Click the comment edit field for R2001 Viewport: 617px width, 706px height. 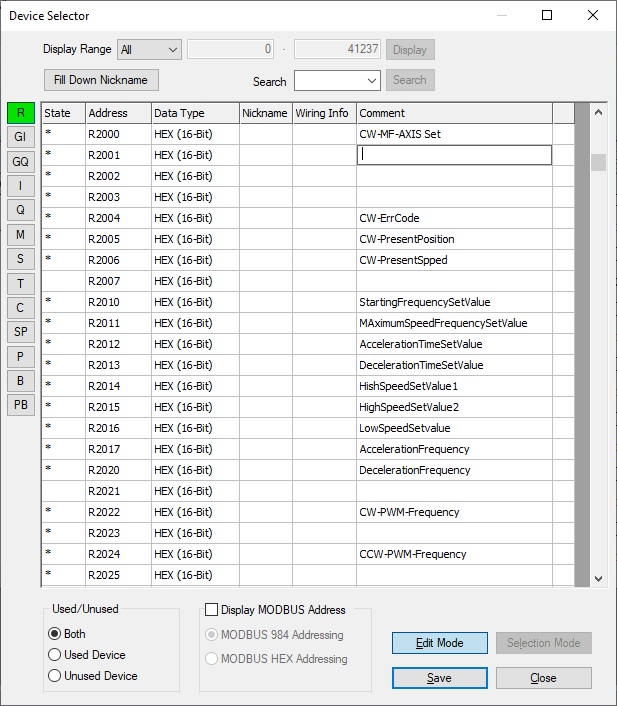454,155
